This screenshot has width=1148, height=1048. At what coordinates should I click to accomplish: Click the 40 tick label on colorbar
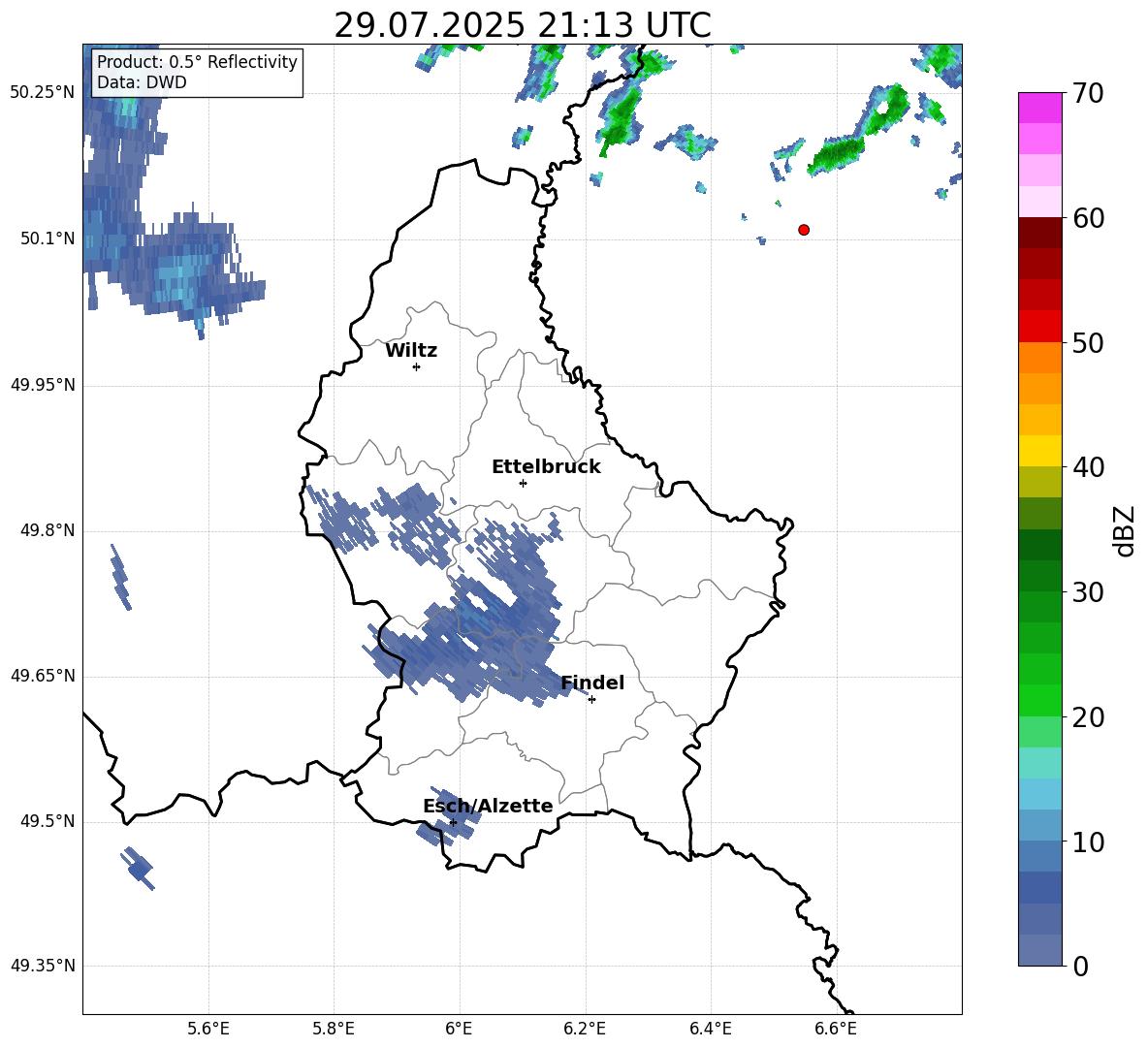(1088, 467)
